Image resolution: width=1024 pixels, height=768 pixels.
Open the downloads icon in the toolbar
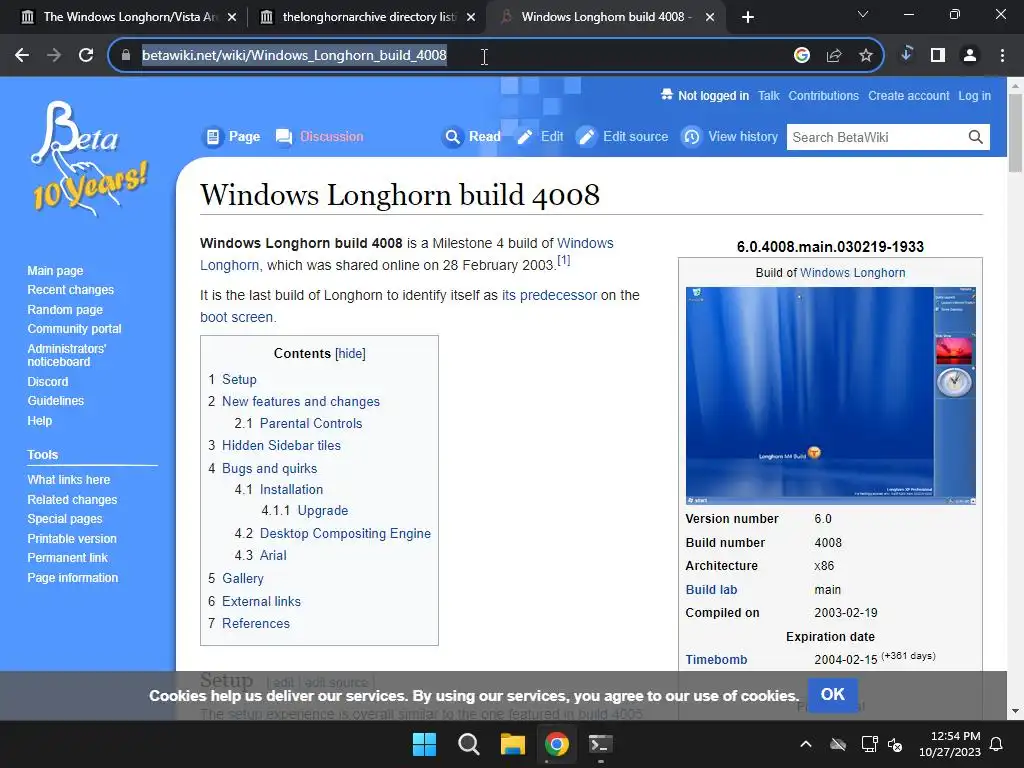coord(906,55)
